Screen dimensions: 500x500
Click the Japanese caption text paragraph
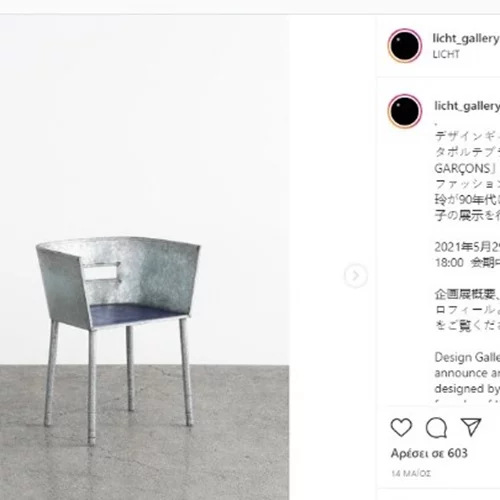[x=467, y=176]
